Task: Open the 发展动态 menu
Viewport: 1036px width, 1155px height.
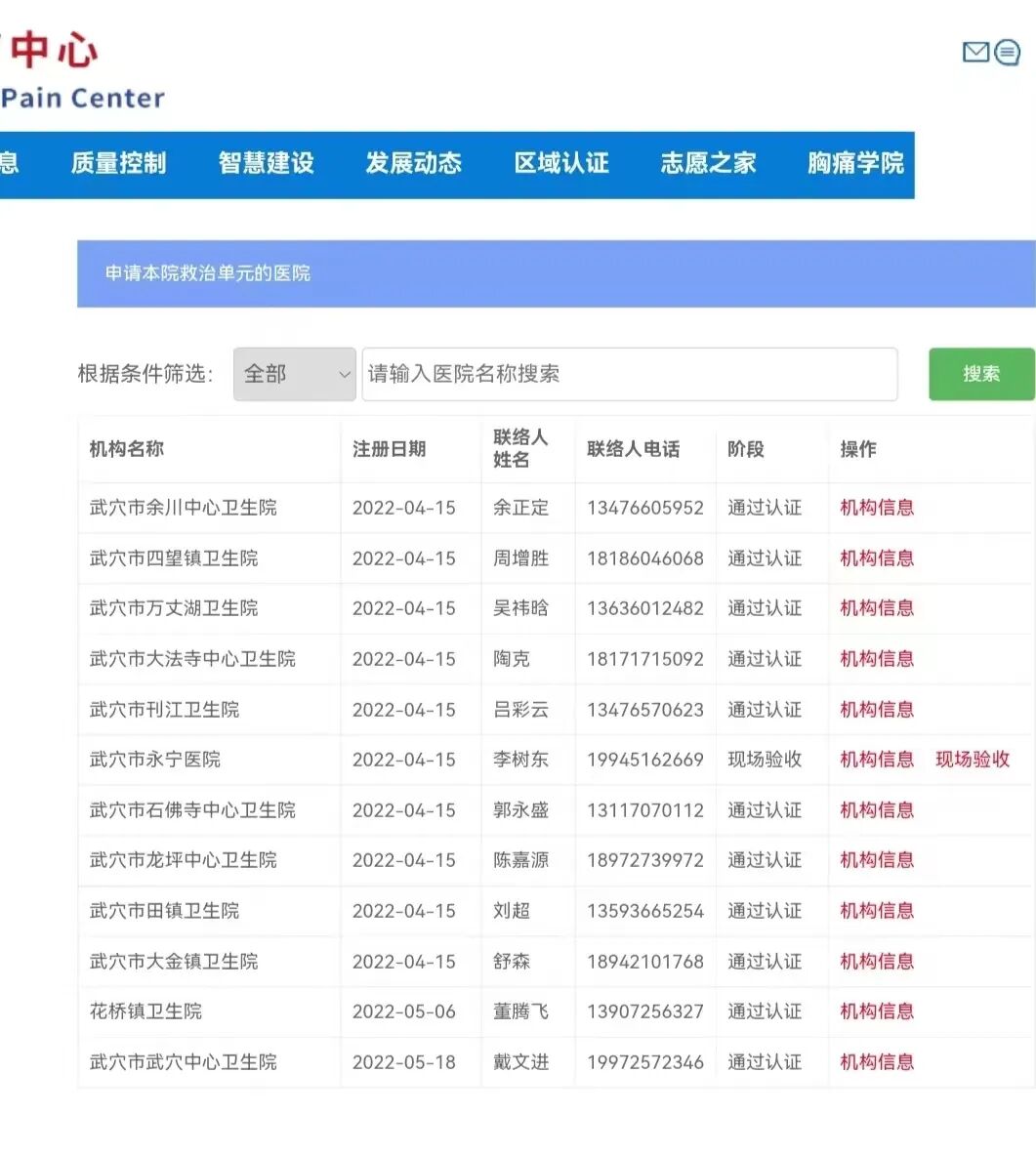Action: (x=413, y=164)
